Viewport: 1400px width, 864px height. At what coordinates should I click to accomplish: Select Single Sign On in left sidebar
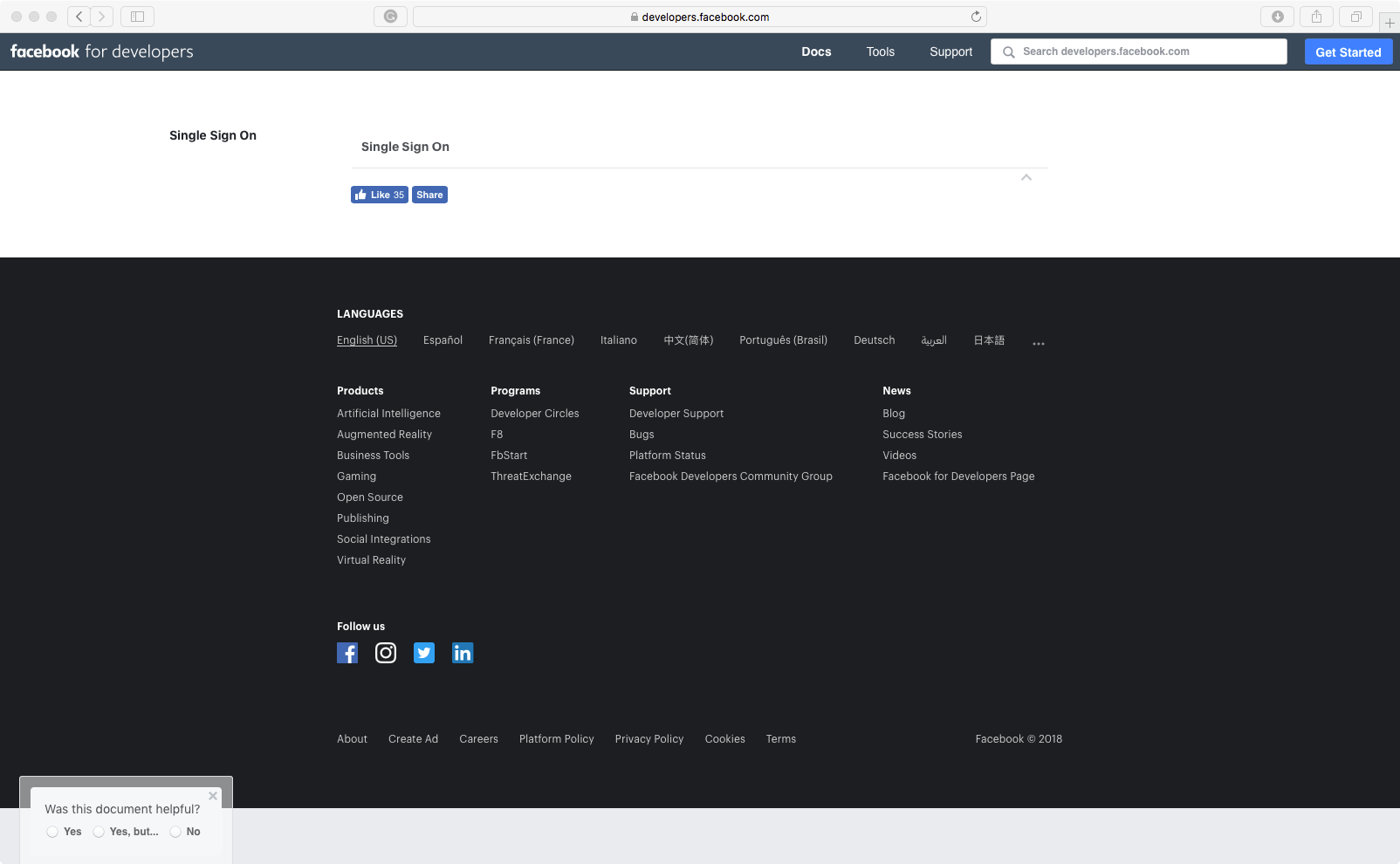tap(213, 135)
